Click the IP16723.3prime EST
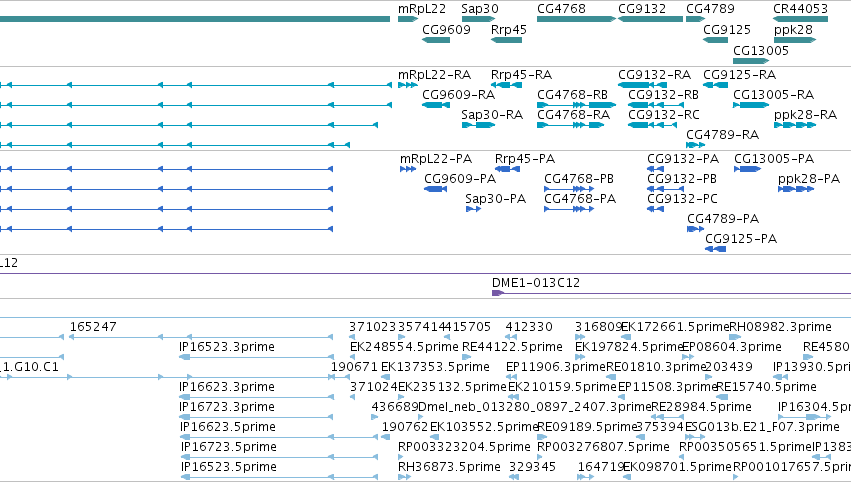The height and width of the screenshot is (482, 851). [x=256, y=417]
